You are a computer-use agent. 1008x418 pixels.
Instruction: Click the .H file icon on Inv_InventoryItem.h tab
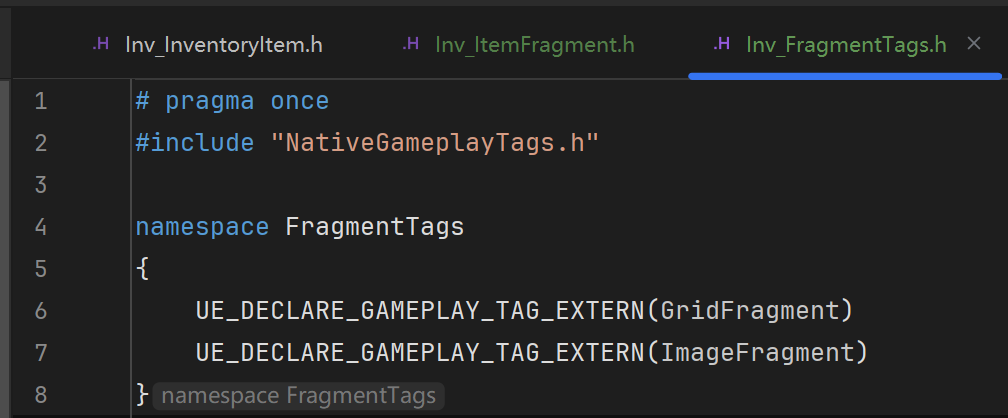[101, 44]
